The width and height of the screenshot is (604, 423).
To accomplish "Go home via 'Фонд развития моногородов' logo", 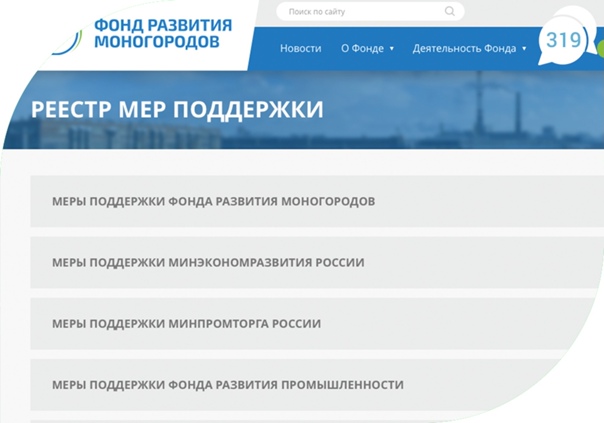I will pos(143,34).
